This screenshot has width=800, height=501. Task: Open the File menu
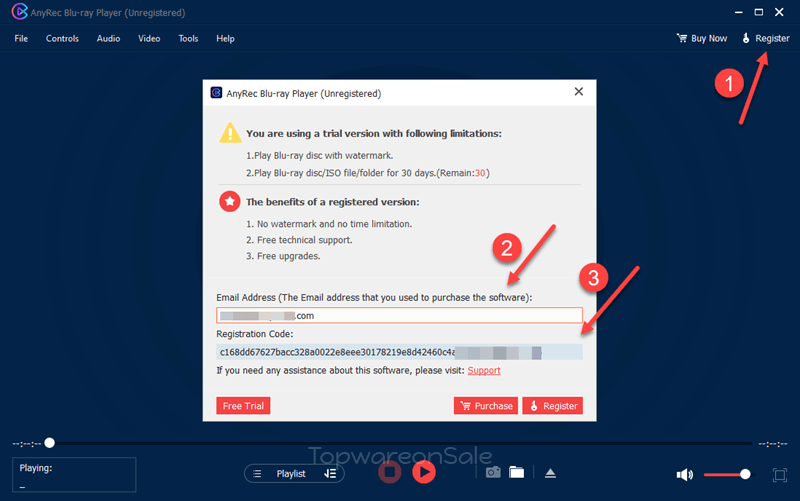(21, 39)
